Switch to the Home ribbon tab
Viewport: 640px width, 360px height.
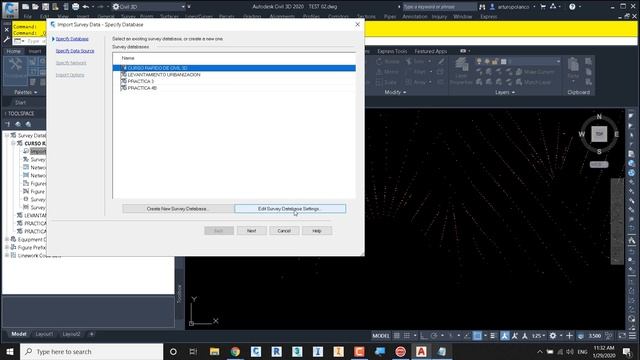[x=13, y=51]
